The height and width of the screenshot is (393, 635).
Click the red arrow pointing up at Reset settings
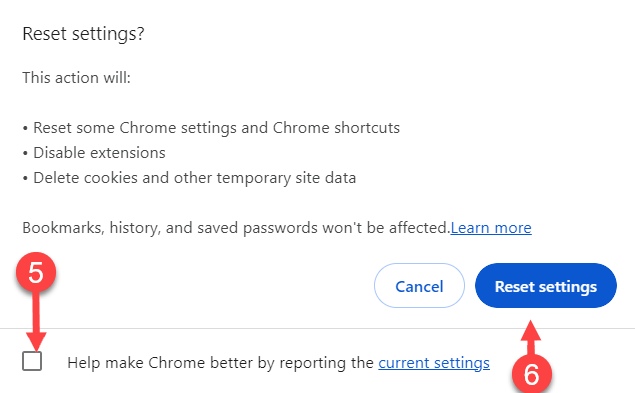[531, 338]
